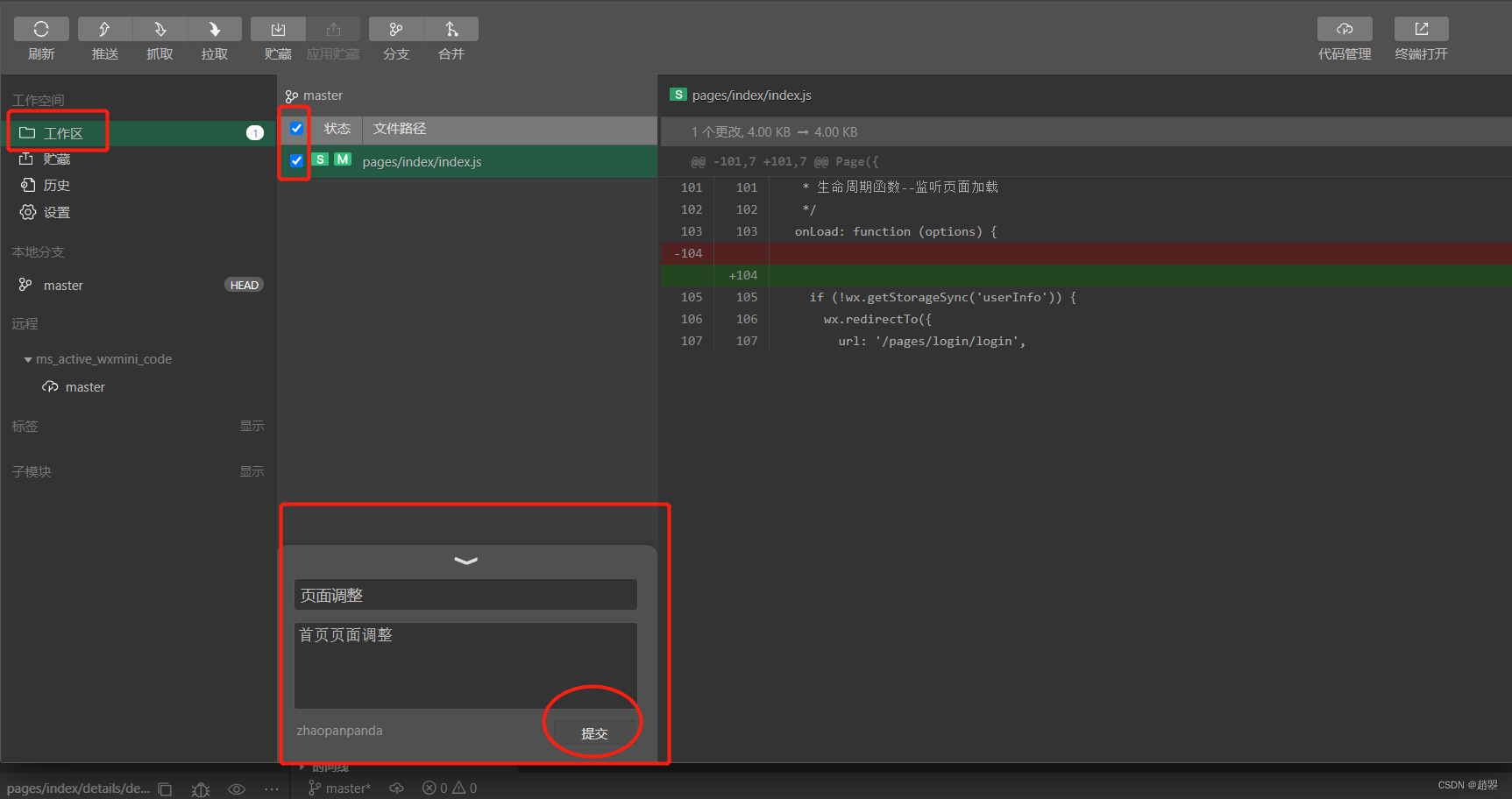Click the 终端打开 open terminal icon
Viewport: 1512px width, 799px height.
coord(1422,29)
